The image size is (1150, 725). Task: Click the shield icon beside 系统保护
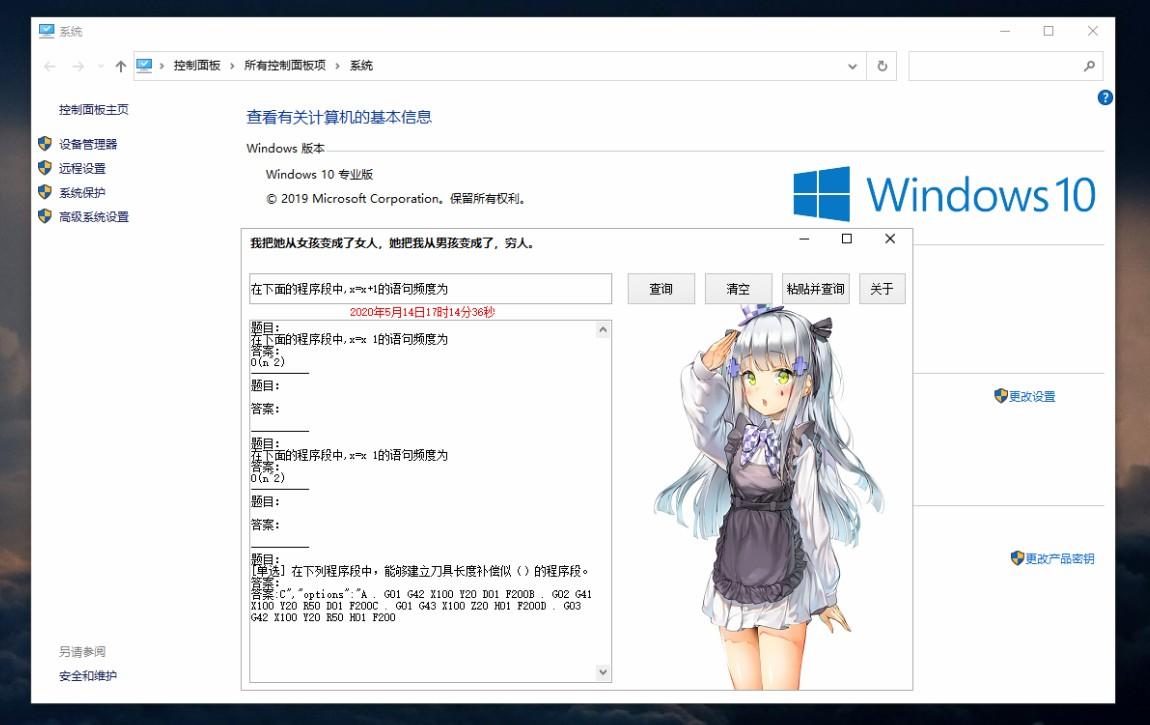point(45,192)
